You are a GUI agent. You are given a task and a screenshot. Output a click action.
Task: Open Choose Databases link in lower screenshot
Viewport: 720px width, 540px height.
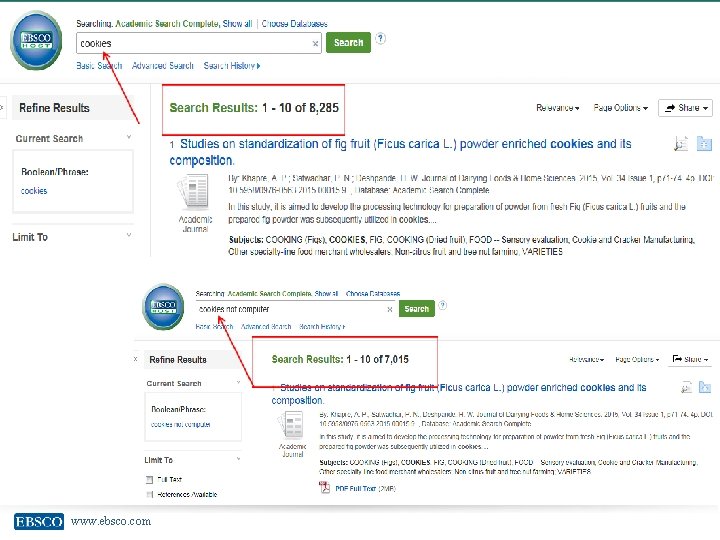click(x=373, y=293)
